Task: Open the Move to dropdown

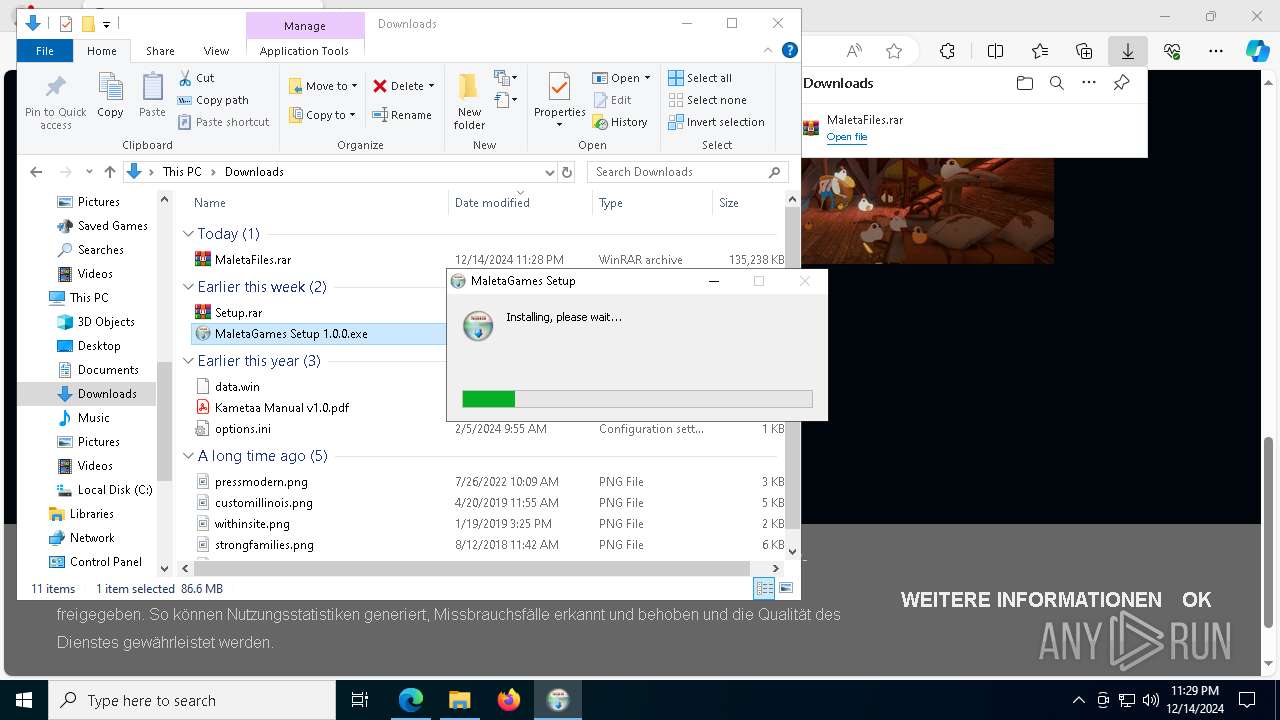Action: (x=323, y=86)
